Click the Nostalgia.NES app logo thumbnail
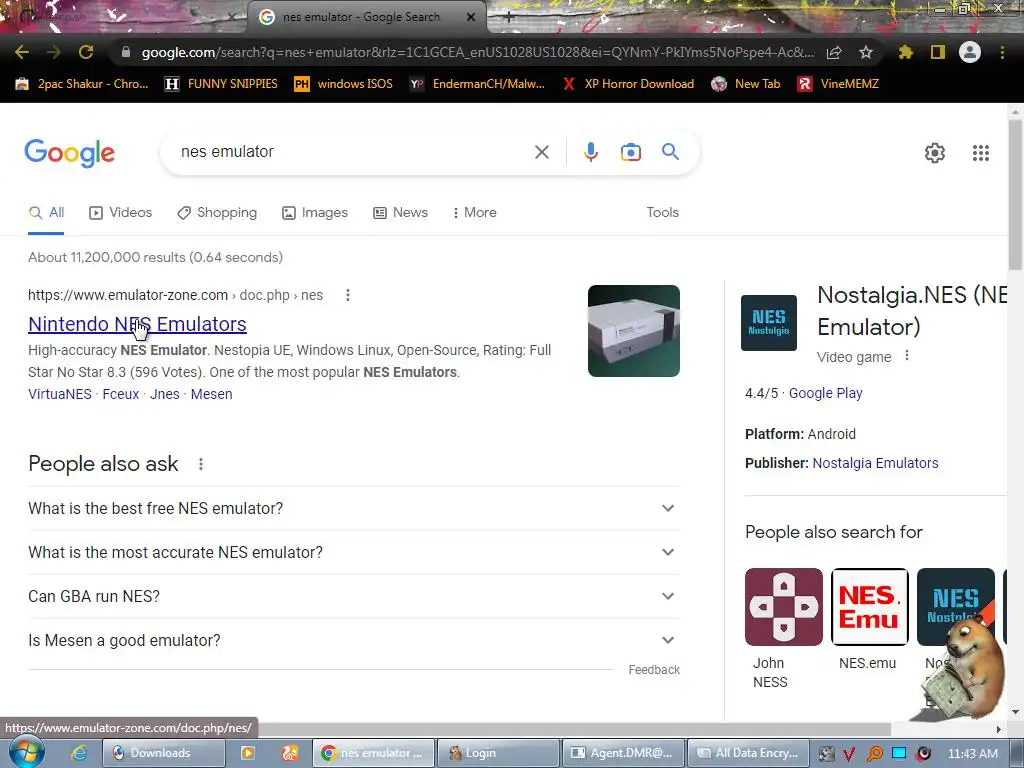The width and height of the screenshot is (1024, 768). tap(769, 323)
